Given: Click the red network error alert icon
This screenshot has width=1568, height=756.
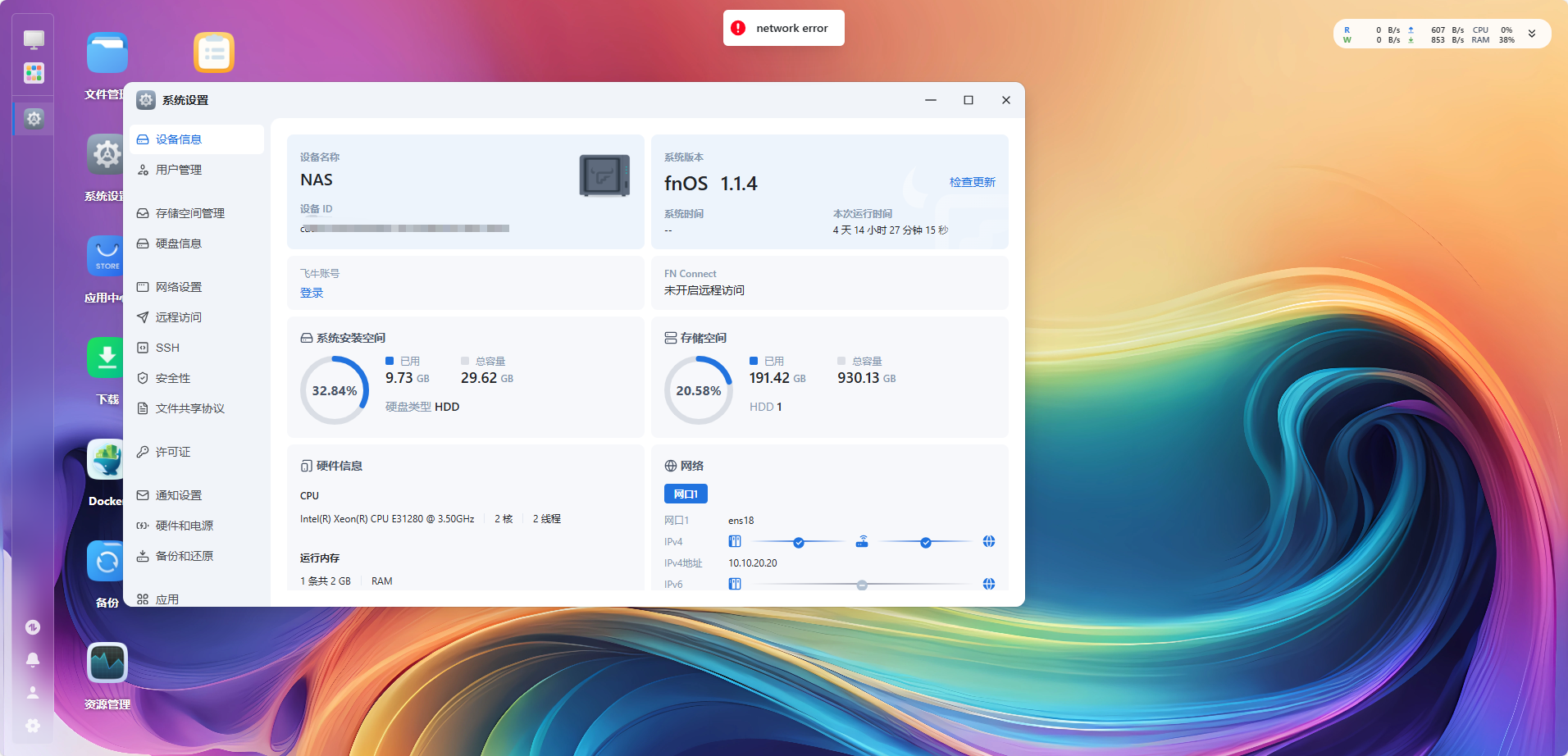Looking at the screenshot, I should [x=738, y=28].
